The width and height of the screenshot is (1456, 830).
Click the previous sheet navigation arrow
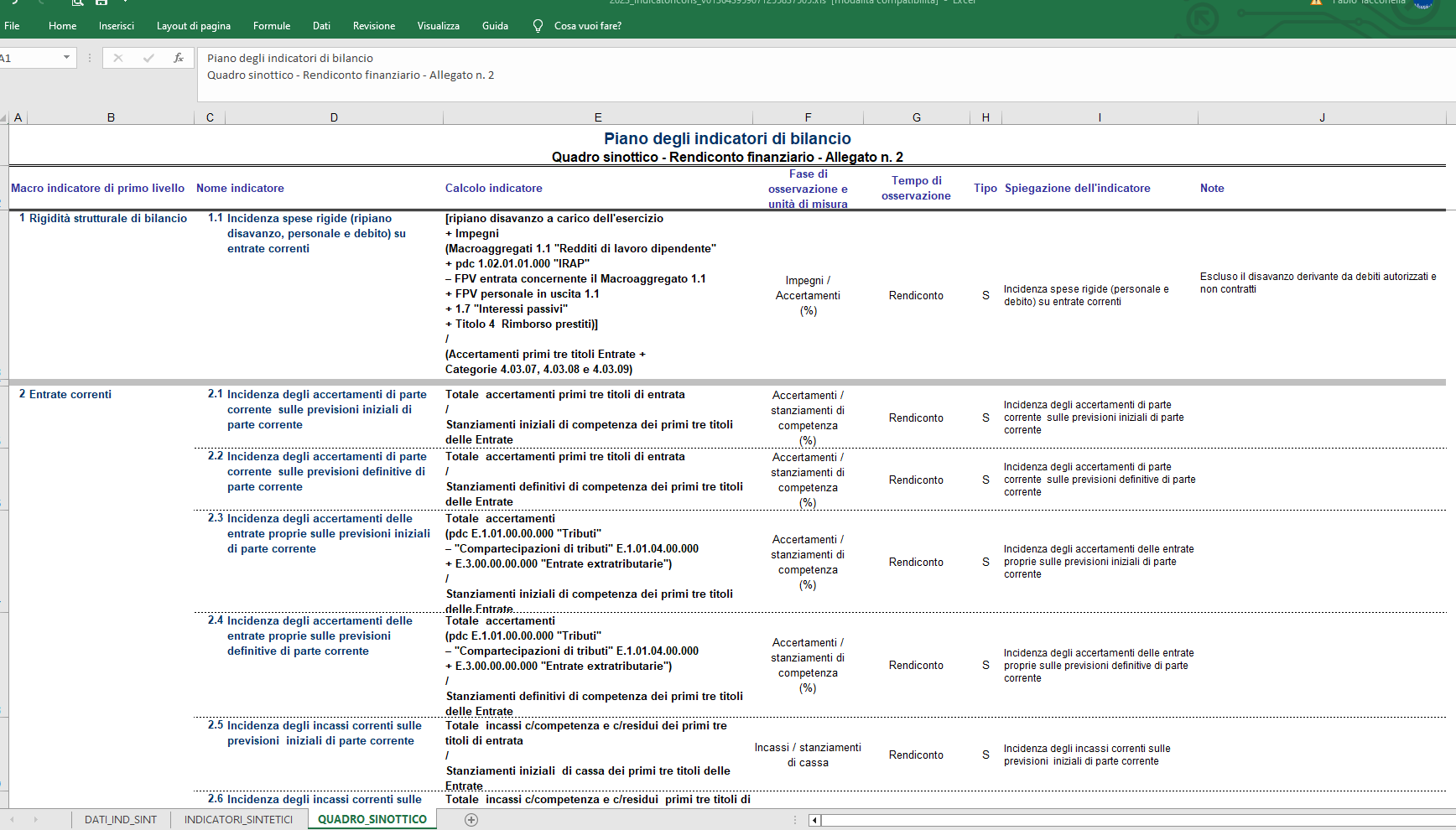12,819
